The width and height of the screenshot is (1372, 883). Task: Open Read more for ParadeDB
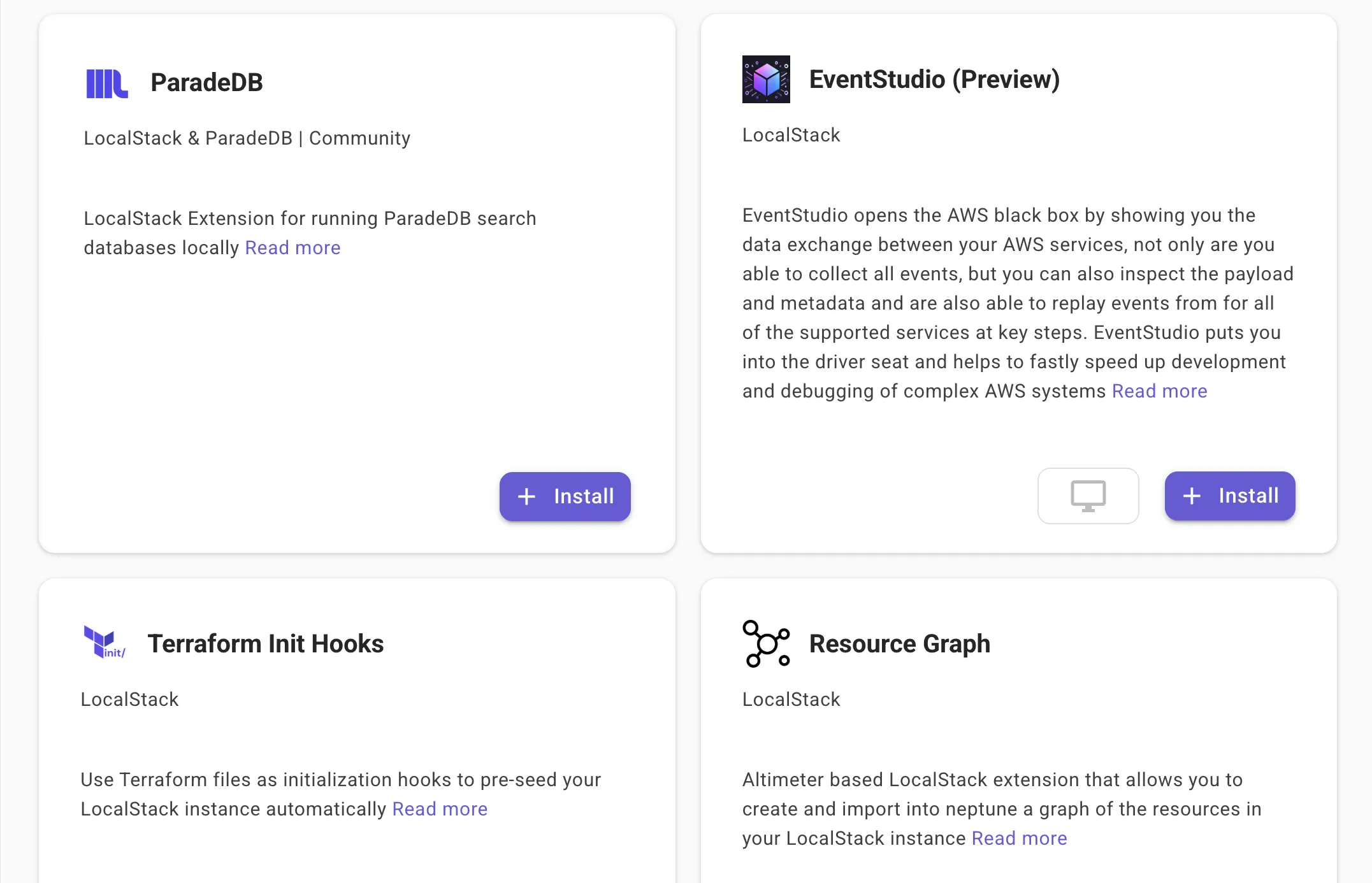point(292,248)
